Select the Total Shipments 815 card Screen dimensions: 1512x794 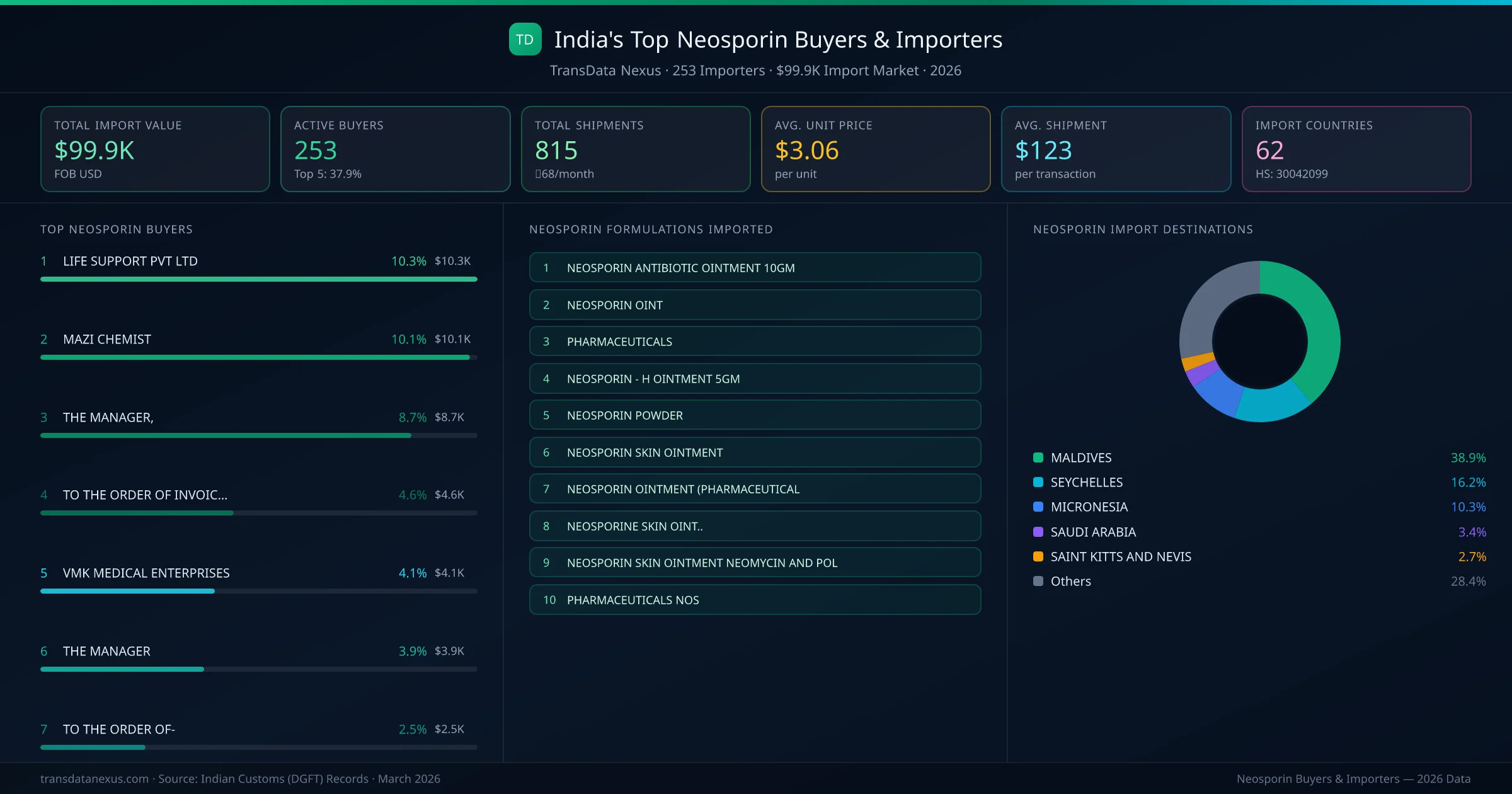click(635, 149)
